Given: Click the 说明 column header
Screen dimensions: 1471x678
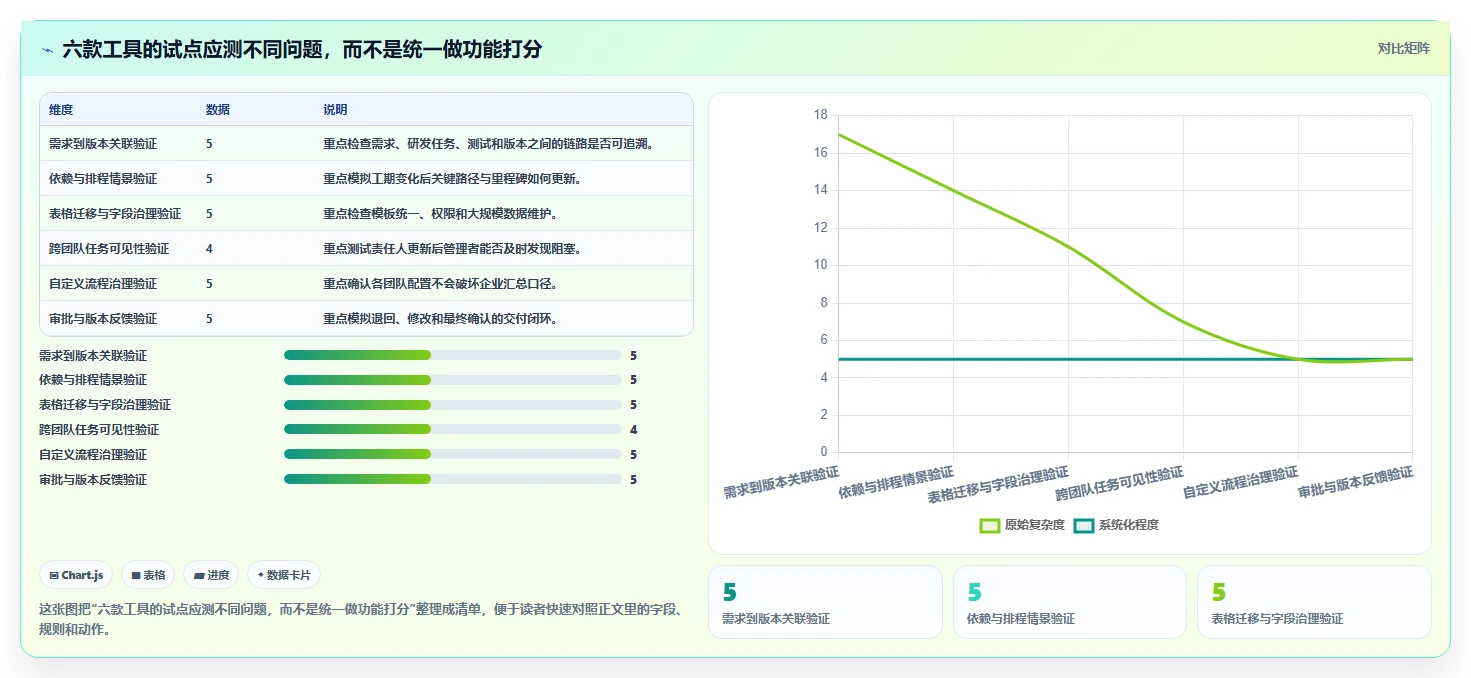Looking at the screenshot, I should [335, 110].
